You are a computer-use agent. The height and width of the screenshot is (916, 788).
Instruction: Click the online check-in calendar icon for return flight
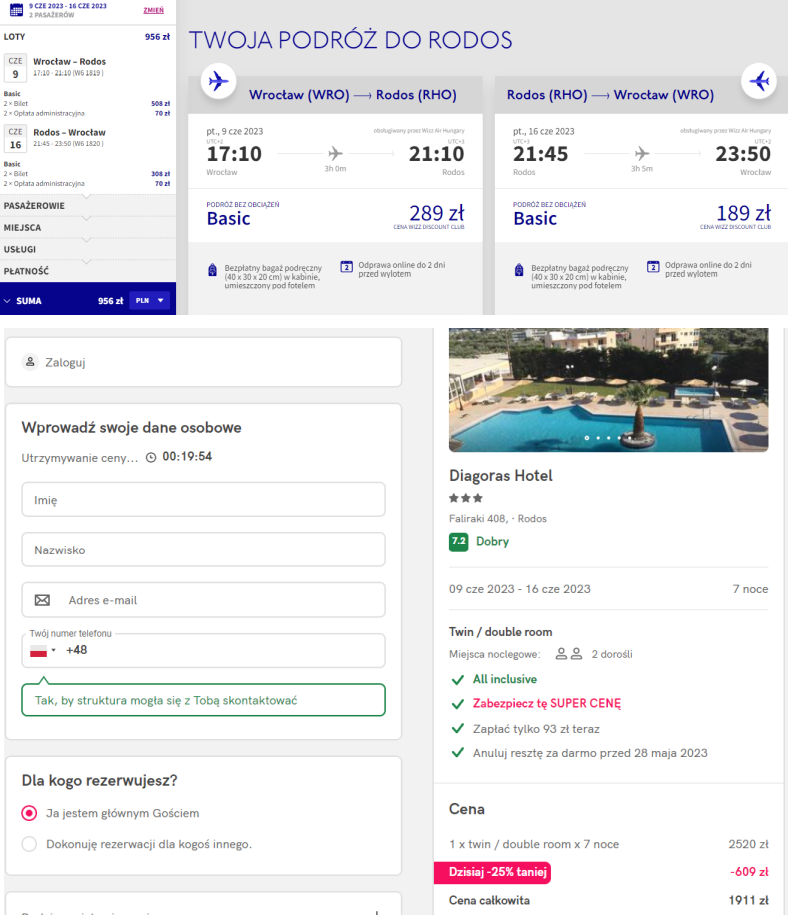coord(653,267)
